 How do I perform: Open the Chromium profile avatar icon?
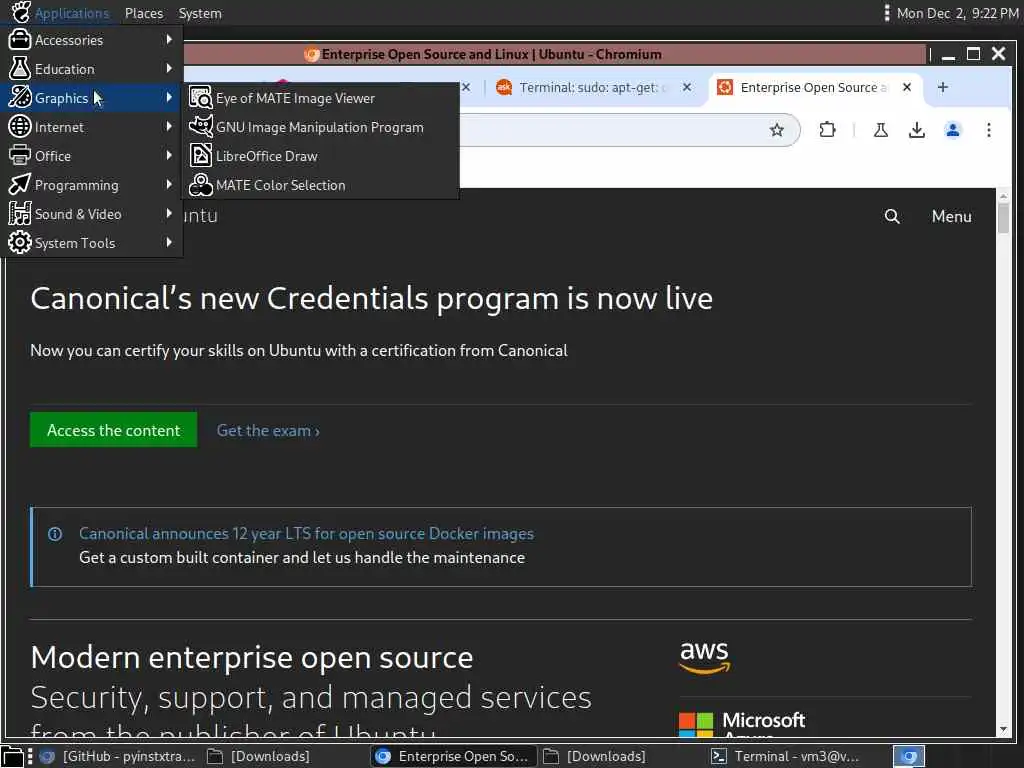953,130
